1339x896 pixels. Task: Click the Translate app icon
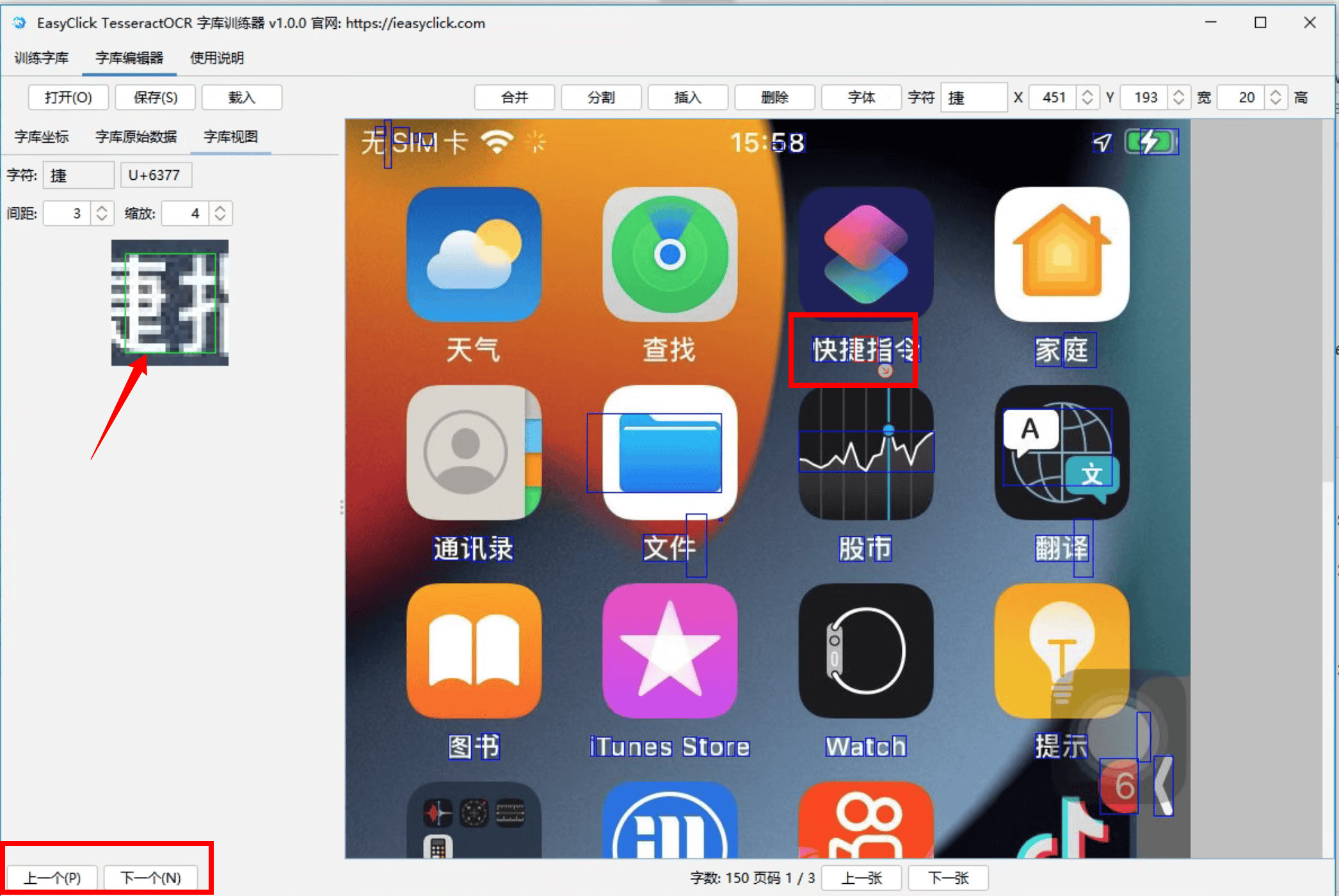point(1062,452)
